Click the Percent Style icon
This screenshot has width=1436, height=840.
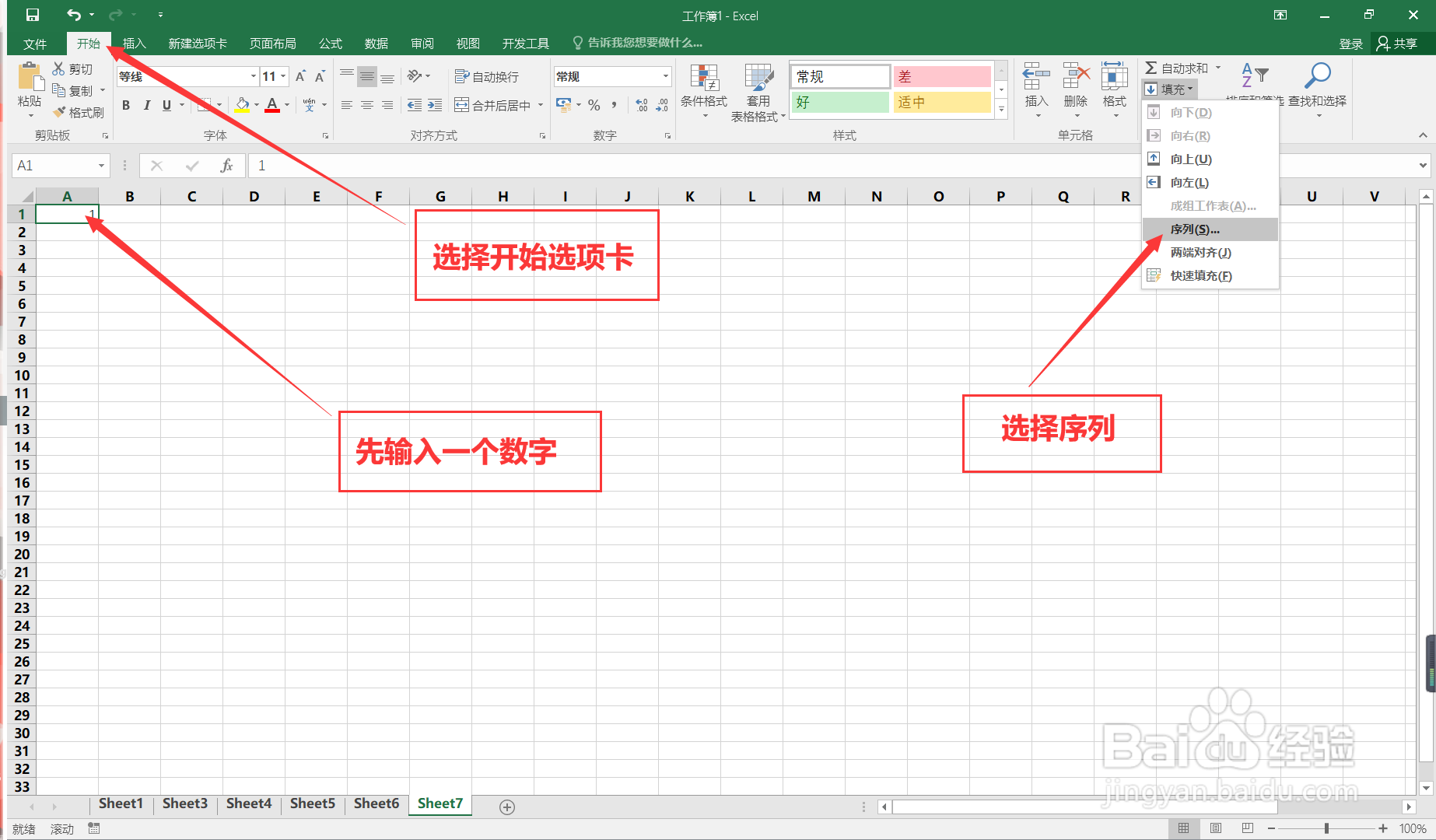[x=594, y=105]
